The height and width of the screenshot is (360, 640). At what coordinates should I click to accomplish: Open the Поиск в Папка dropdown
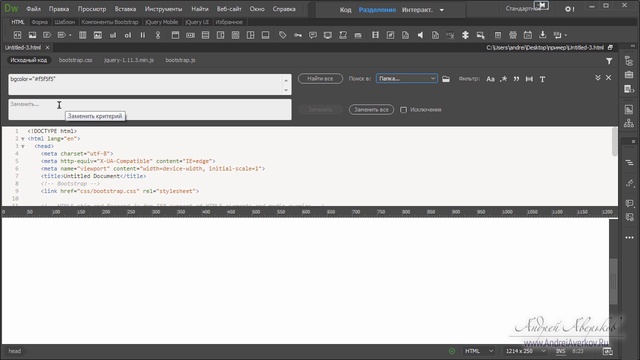(407, 78)
